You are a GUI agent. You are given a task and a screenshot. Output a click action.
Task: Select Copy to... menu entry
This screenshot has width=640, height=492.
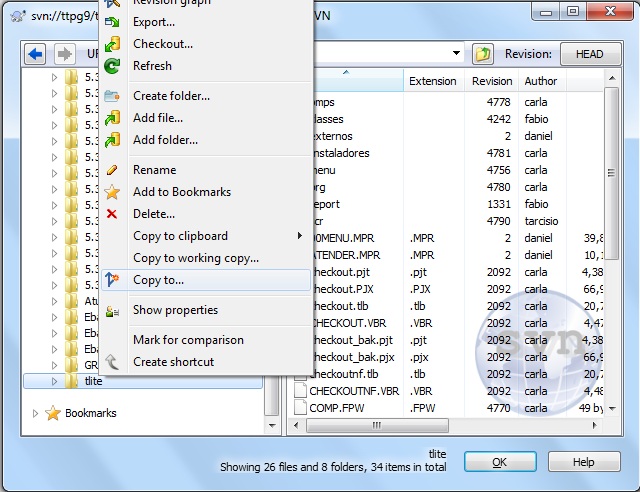coord(206,280)
